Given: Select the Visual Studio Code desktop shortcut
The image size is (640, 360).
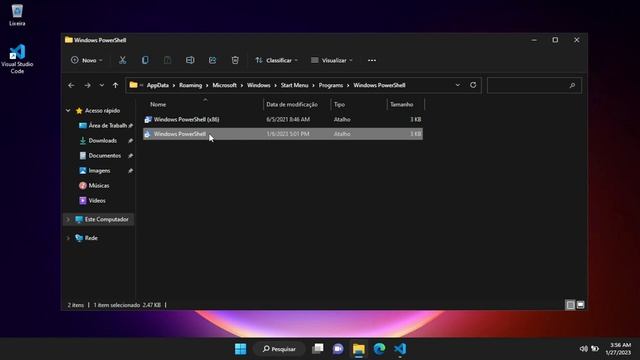Looking at the screenshot, I should 17,59.
